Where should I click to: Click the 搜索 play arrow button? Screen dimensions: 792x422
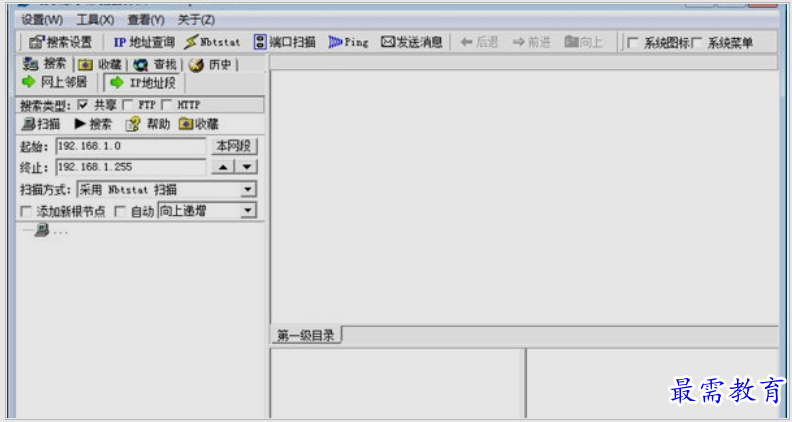(93, 124)
